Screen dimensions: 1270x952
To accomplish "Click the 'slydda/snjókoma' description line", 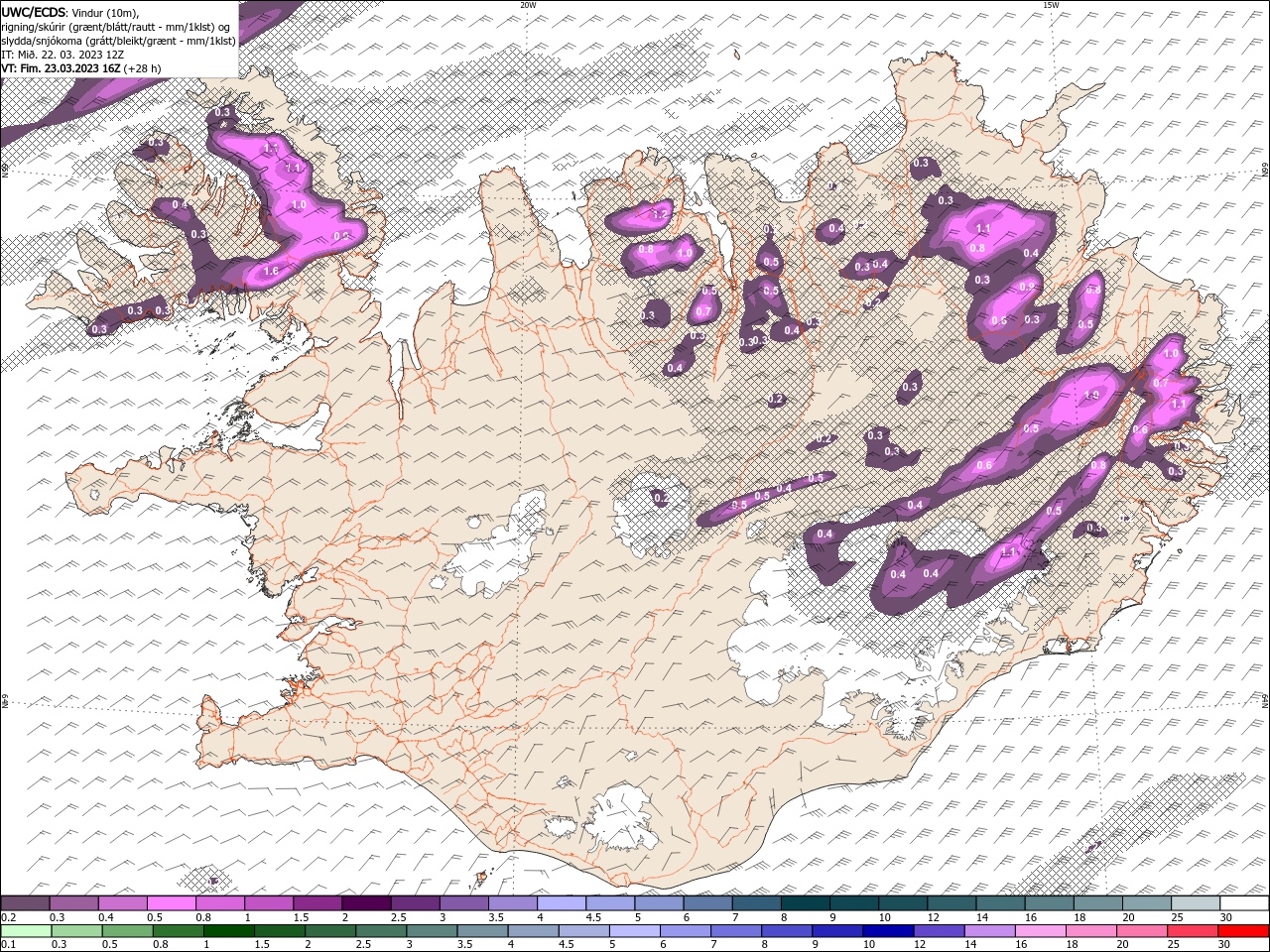I will click(118, 41).
